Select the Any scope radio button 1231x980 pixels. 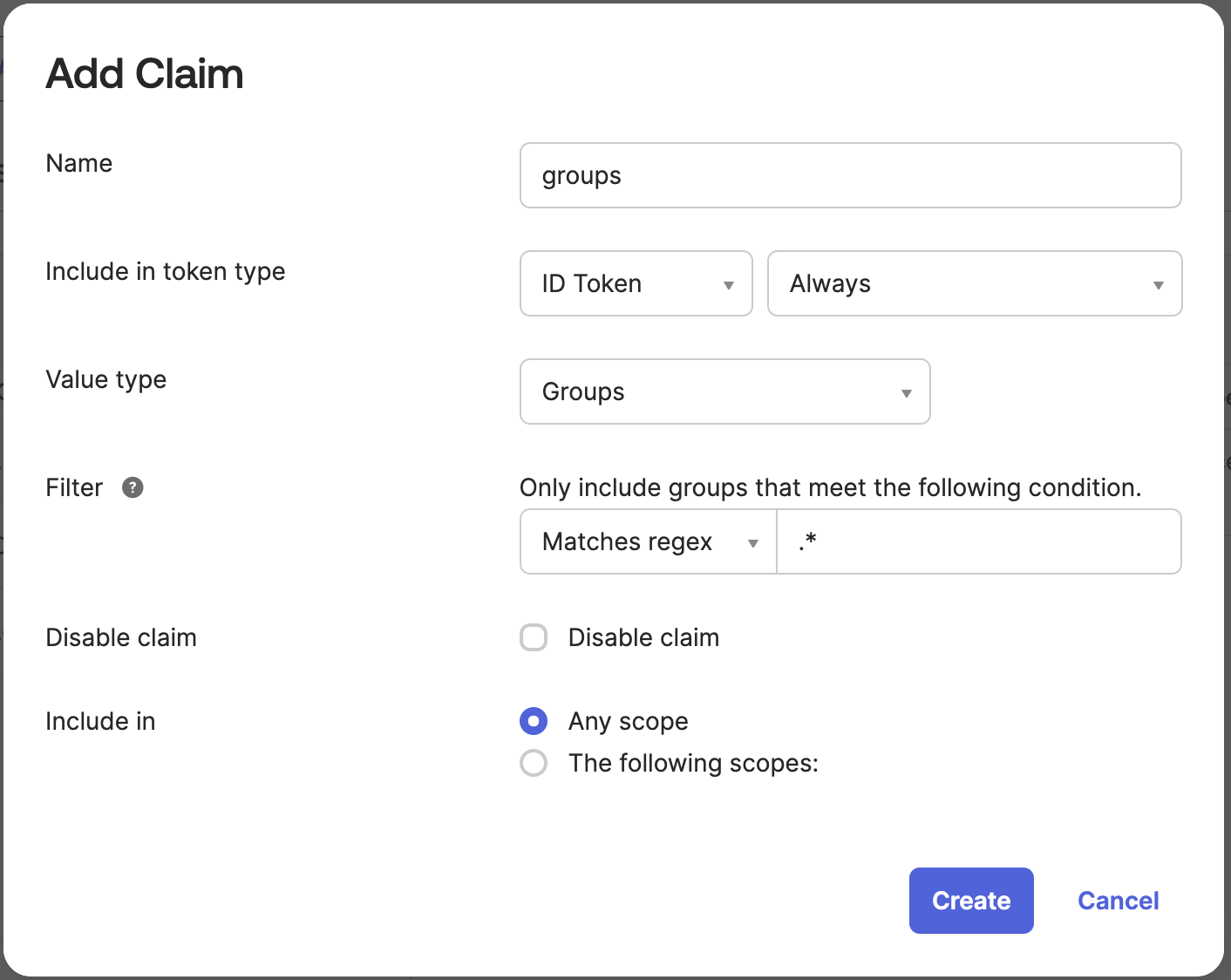534,721
